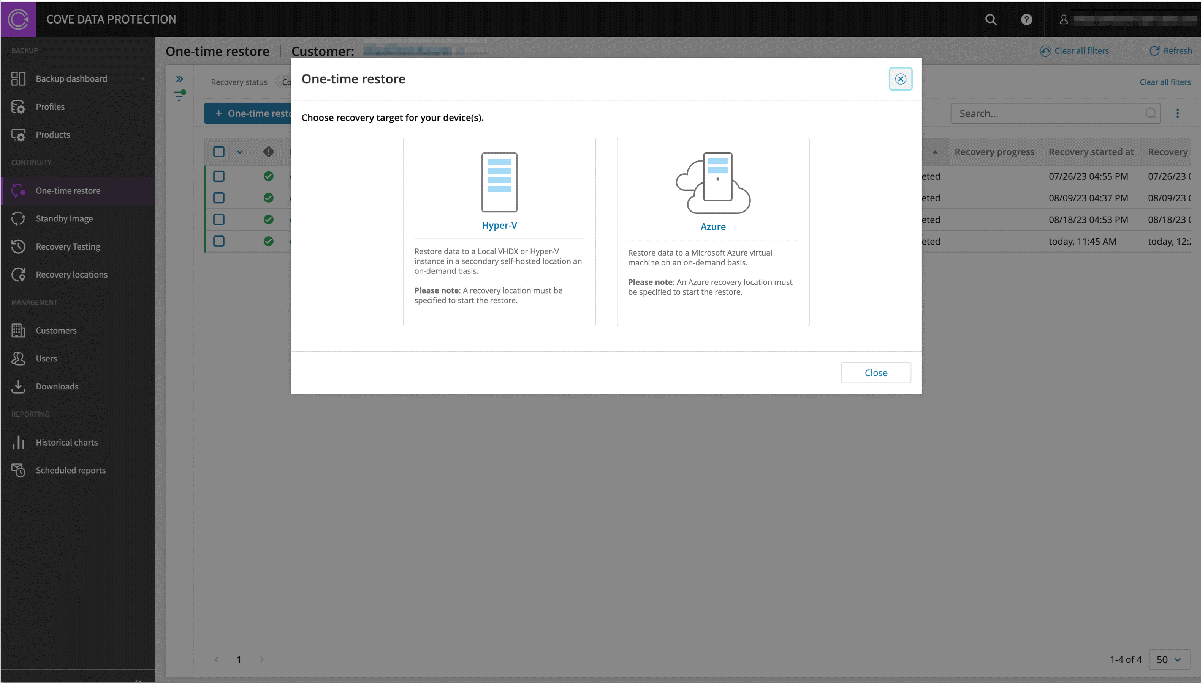This screenshot has height=683, width=1201.
Task: Click the Products sidebar icon
Action: click(x=18, y=135)
